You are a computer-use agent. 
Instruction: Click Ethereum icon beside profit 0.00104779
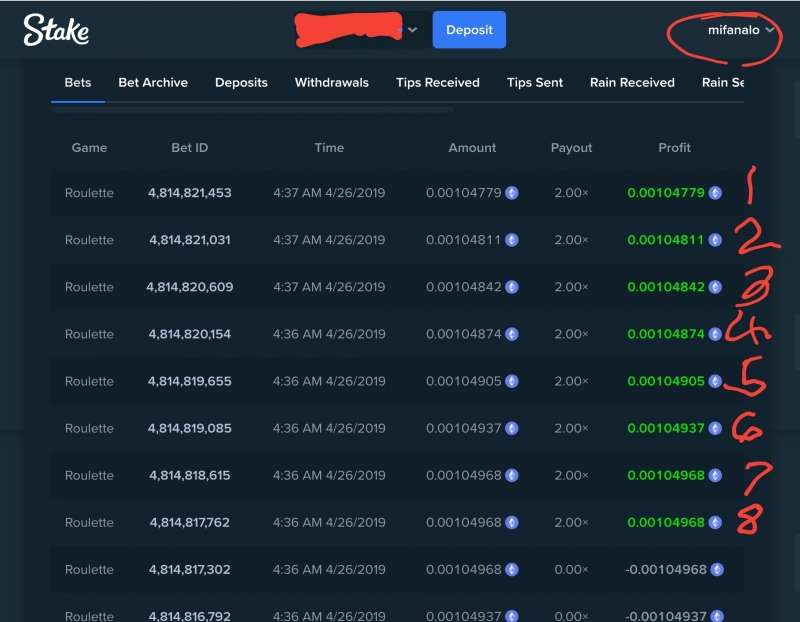[715, 193]
